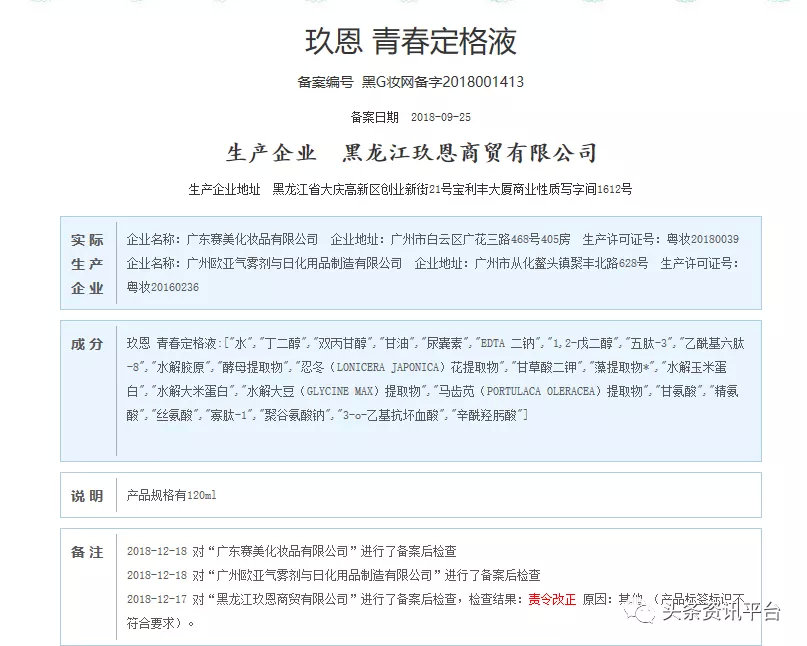Select the ingredient 甘草酸二钾
Viewport: 807px width, 646px height.
pos(547,368)
